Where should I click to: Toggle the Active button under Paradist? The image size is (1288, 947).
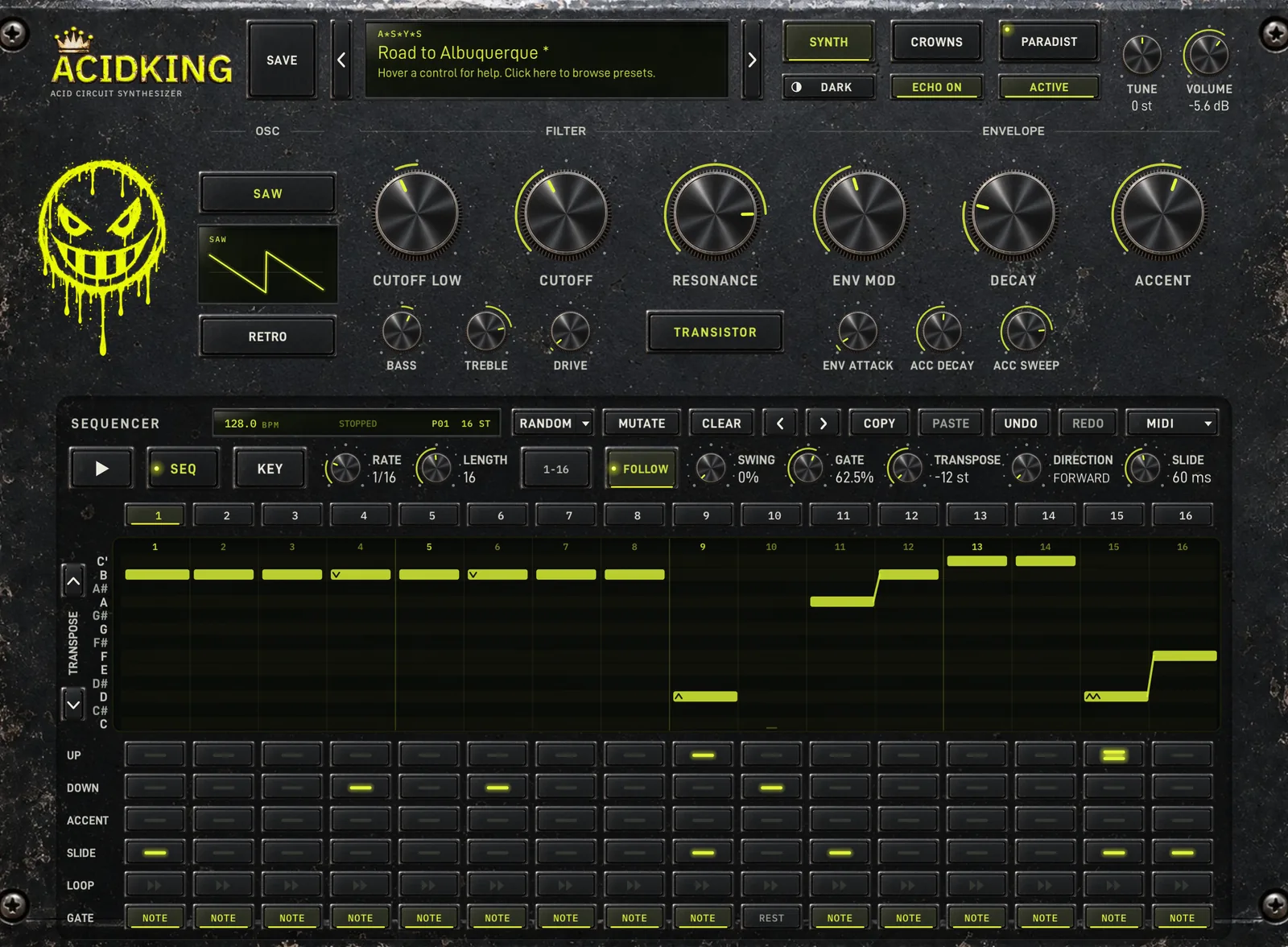pos(1048,87)
